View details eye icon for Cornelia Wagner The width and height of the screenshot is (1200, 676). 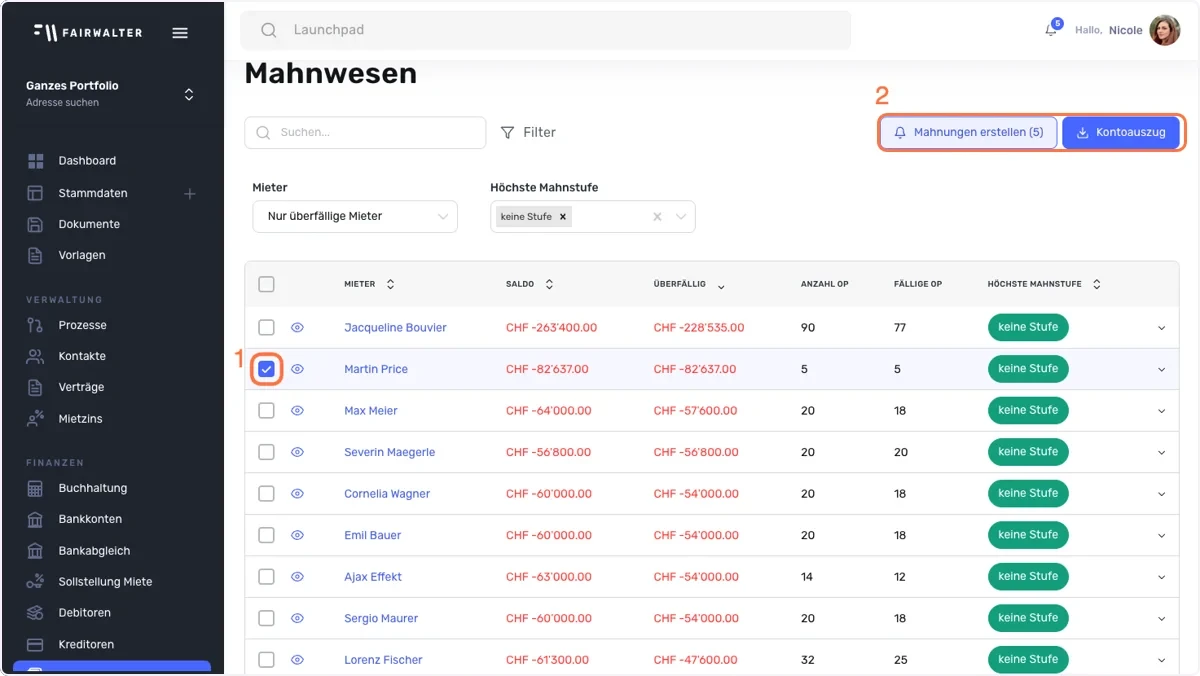(297, 493)
